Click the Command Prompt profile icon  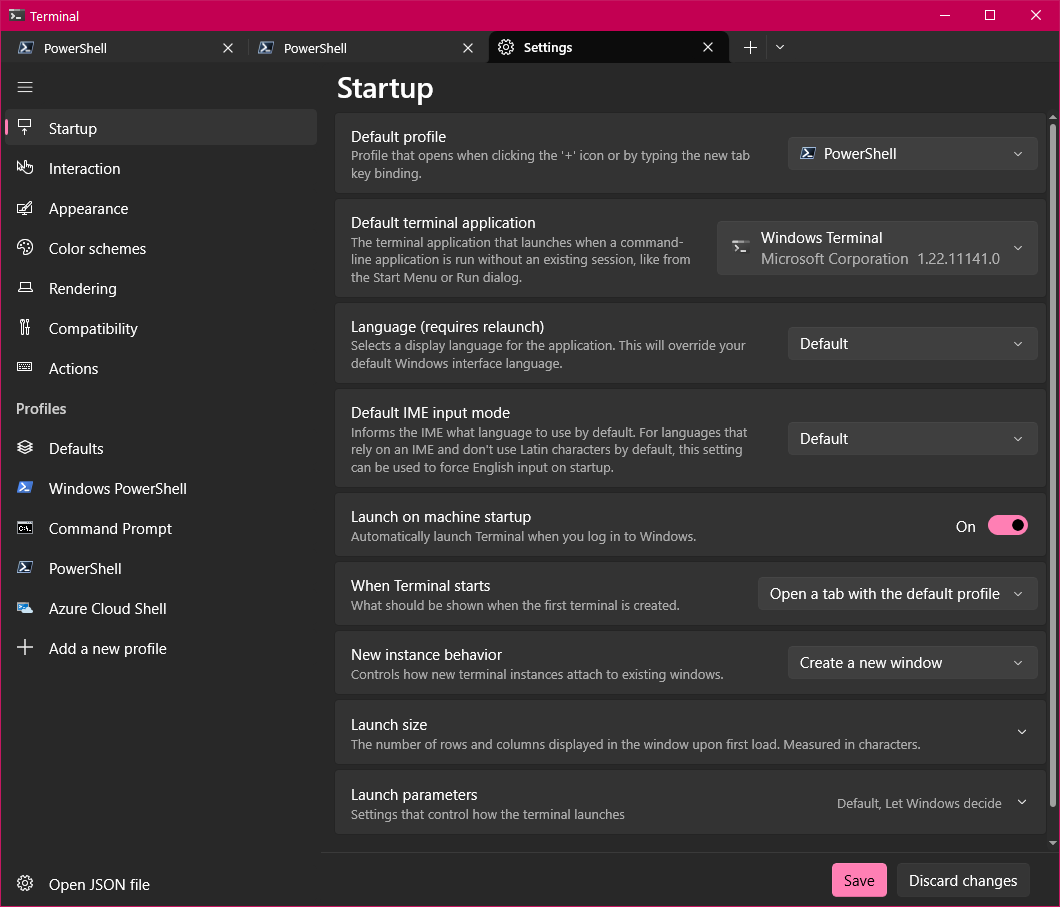[25, 528]
